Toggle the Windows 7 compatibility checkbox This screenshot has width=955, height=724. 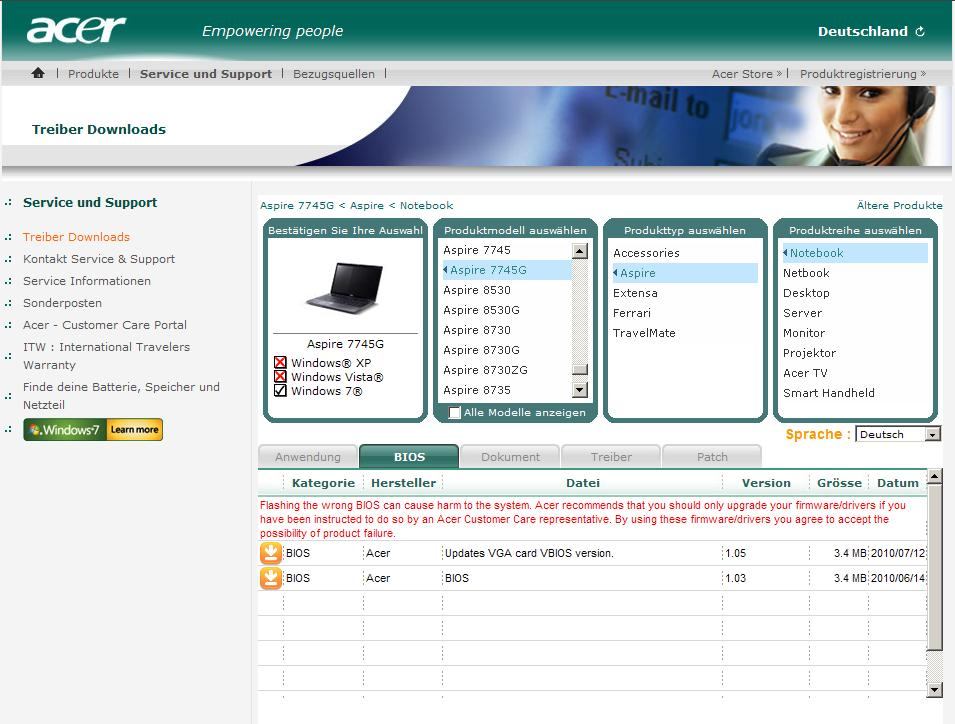(x=280, y=390)
